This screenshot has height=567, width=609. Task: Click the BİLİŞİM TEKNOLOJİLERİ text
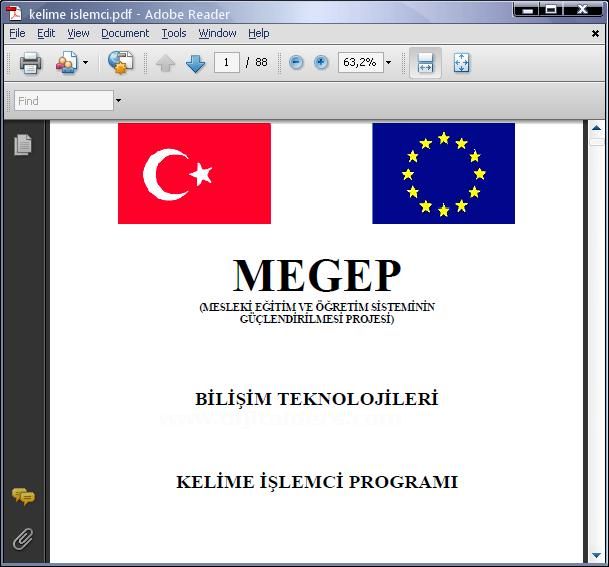pyautogui.click(x=317, y=399)
